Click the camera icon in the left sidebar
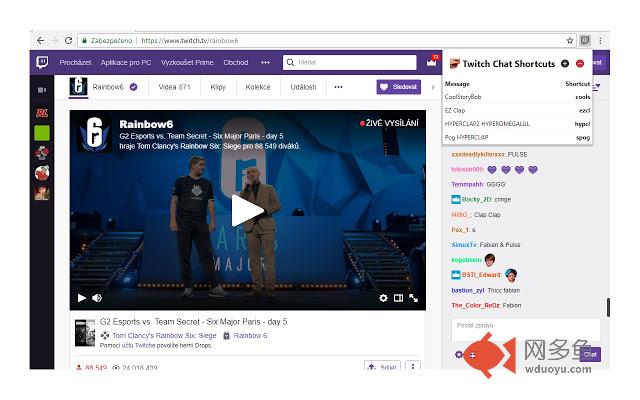 pos(42,90)
